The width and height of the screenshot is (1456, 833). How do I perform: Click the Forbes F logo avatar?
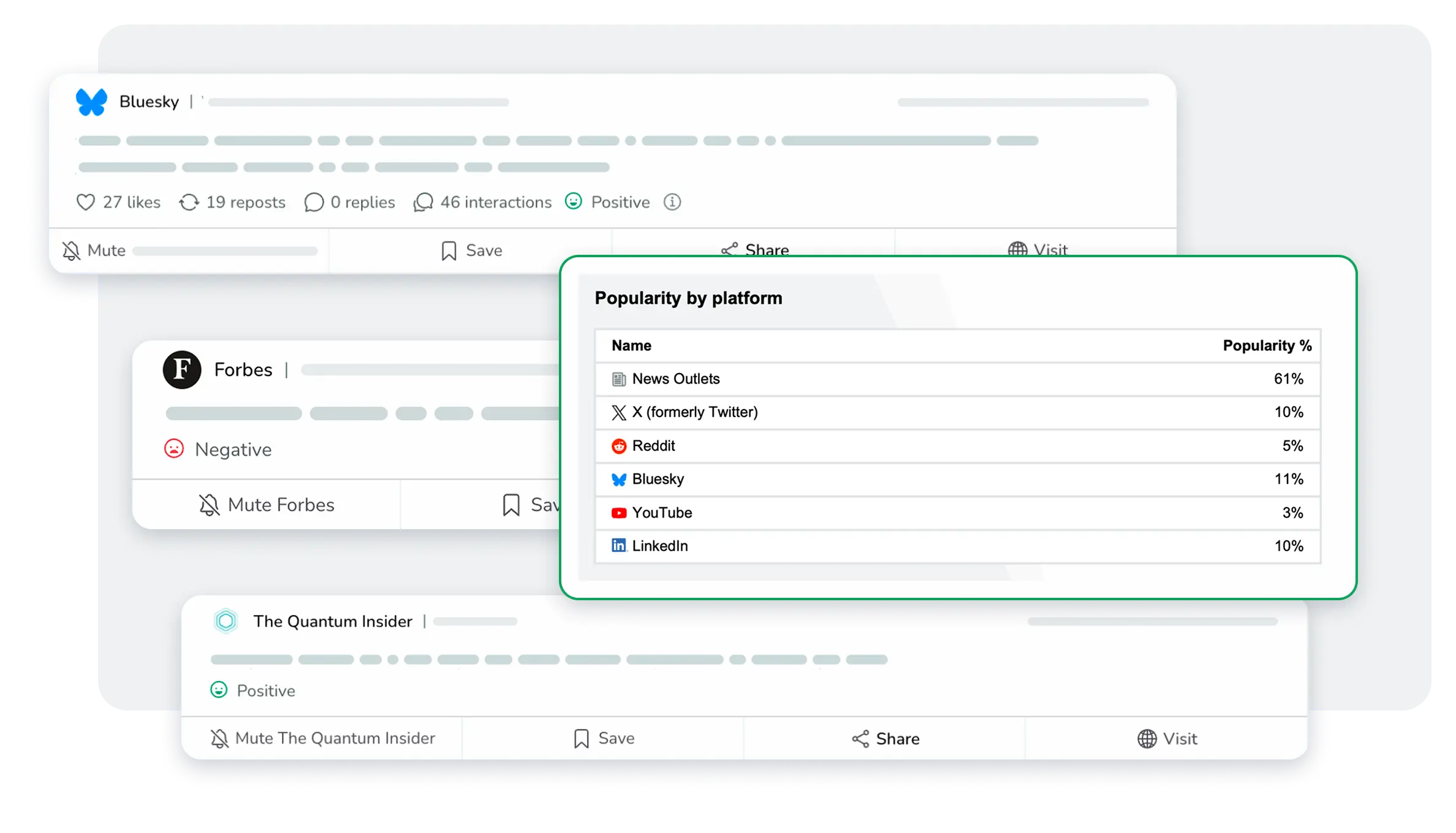pos(182,370)
